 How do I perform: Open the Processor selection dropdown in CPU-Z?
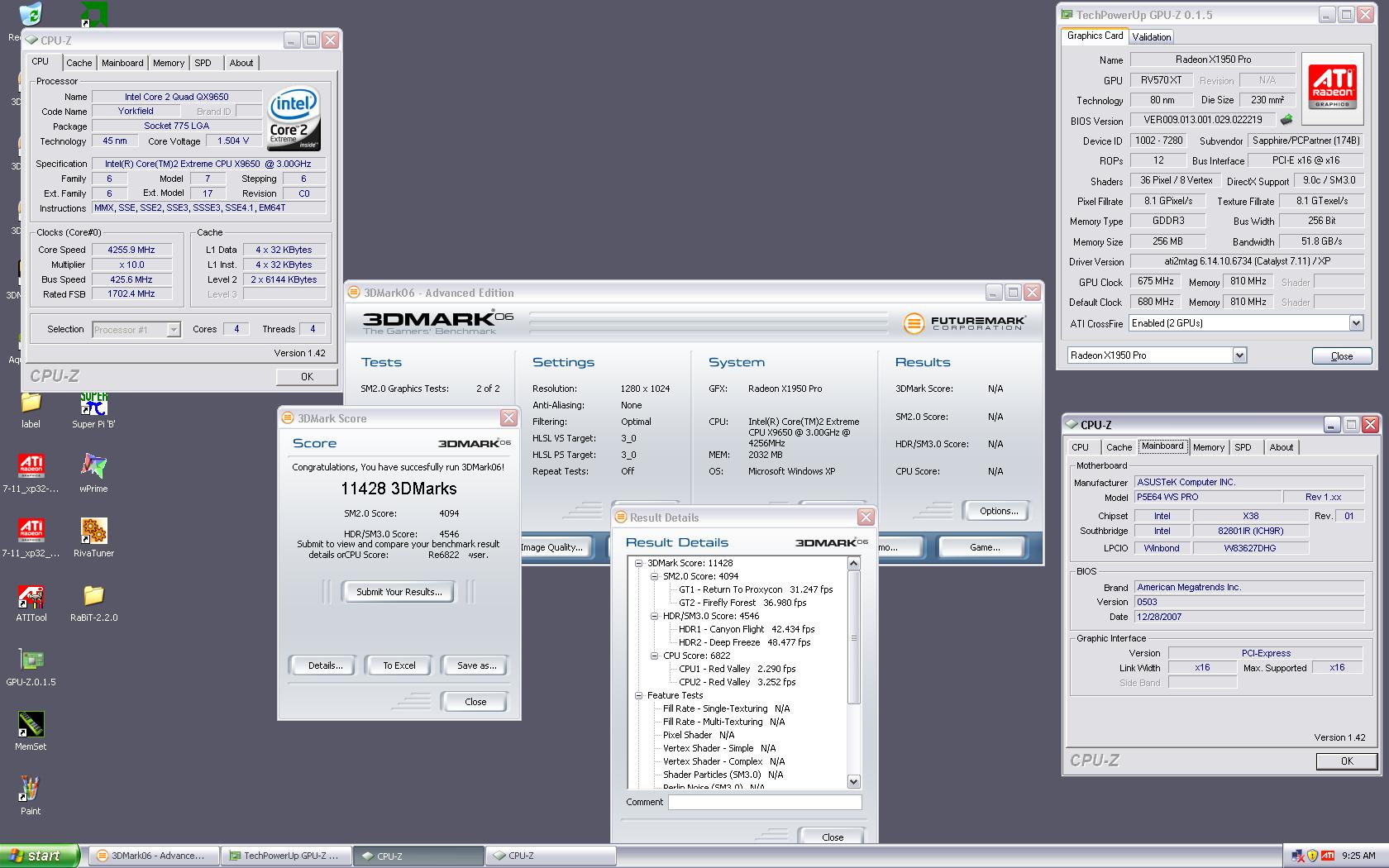[x=174, y=329]
